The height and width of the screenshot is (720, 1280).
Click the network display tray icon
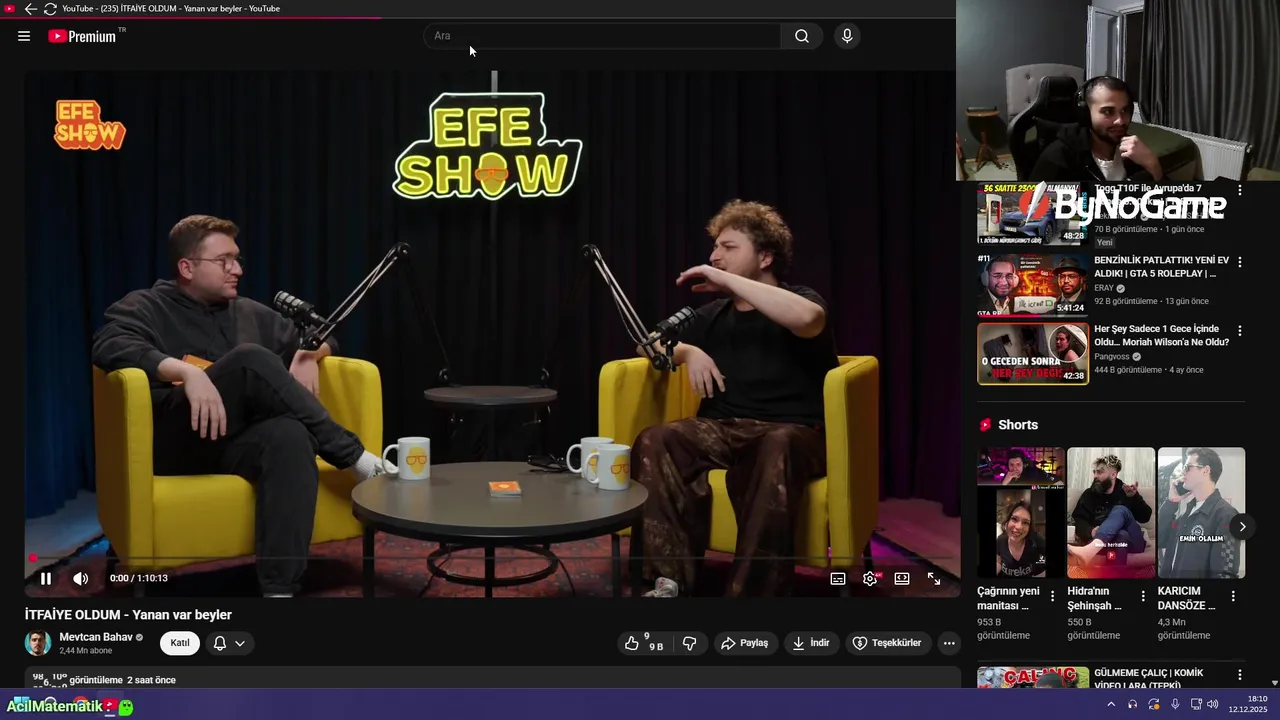tap(1196, 704)
